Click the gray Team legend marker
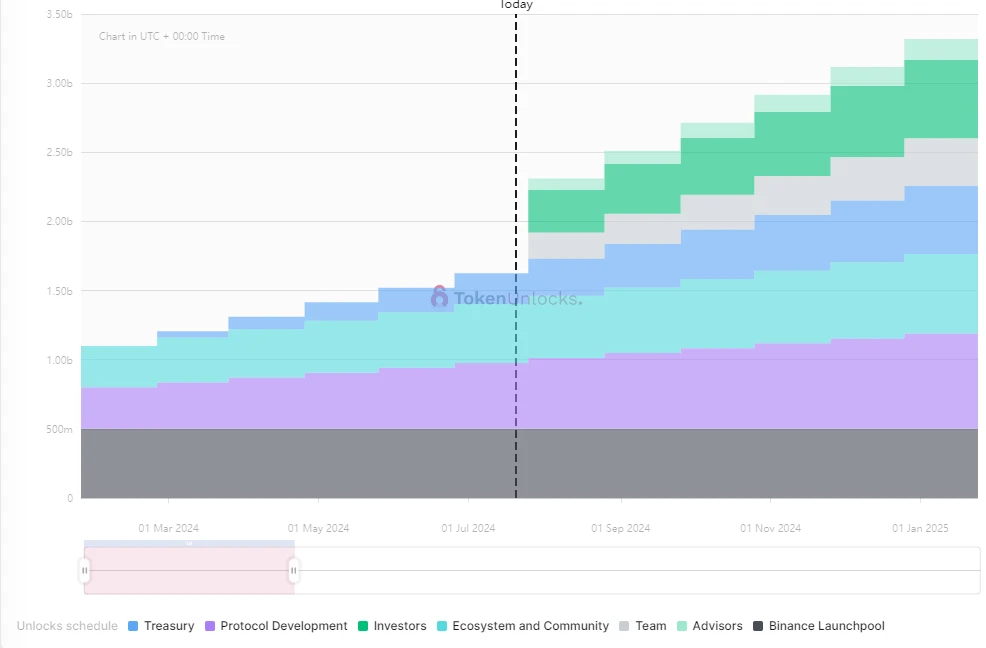The width and height of the screenshot is (986, 648). pos(625,626)
